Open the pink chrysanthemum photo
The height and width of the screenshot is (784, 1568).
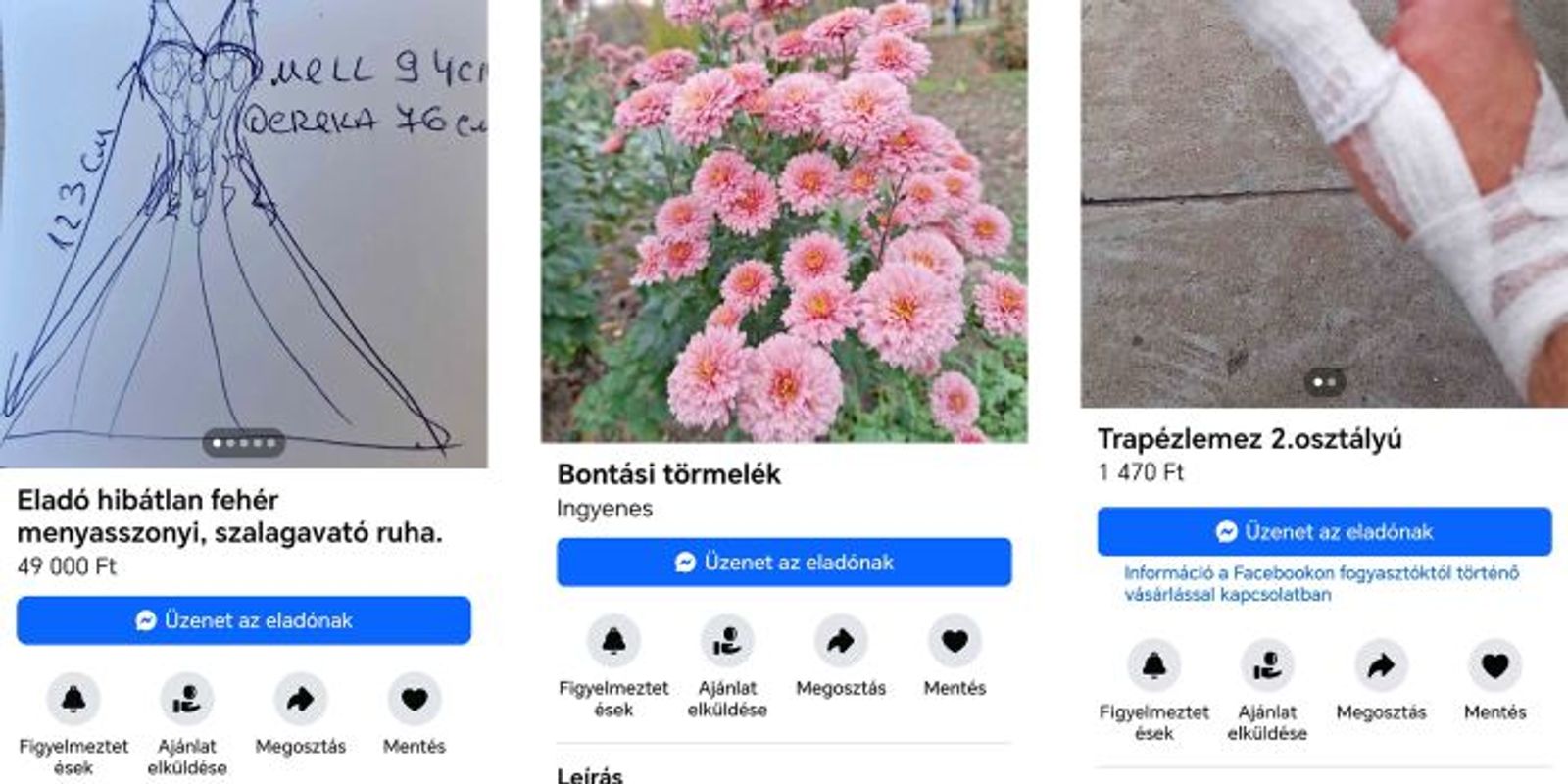click(784, 220)
